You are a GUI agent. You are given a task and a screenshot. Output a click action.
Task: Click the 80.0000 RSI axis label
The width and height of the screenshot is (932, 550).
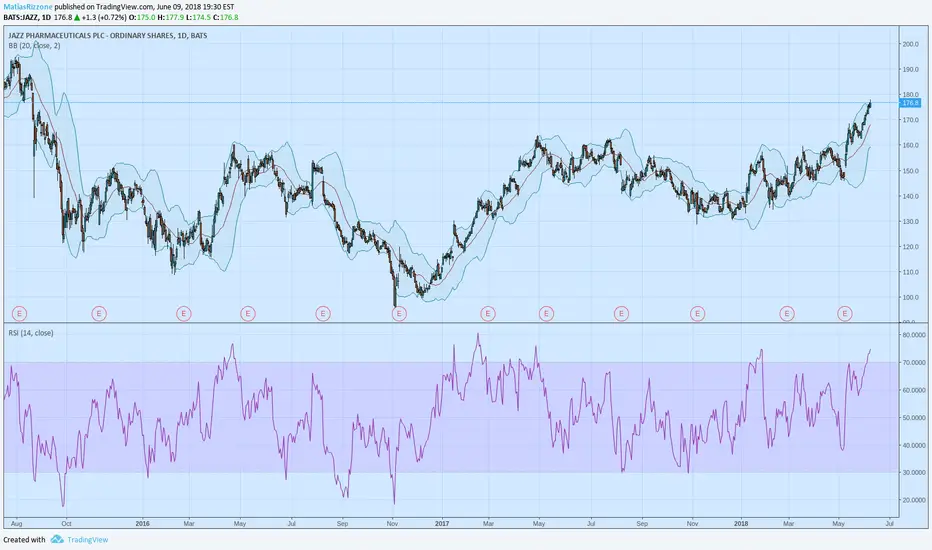914,335
